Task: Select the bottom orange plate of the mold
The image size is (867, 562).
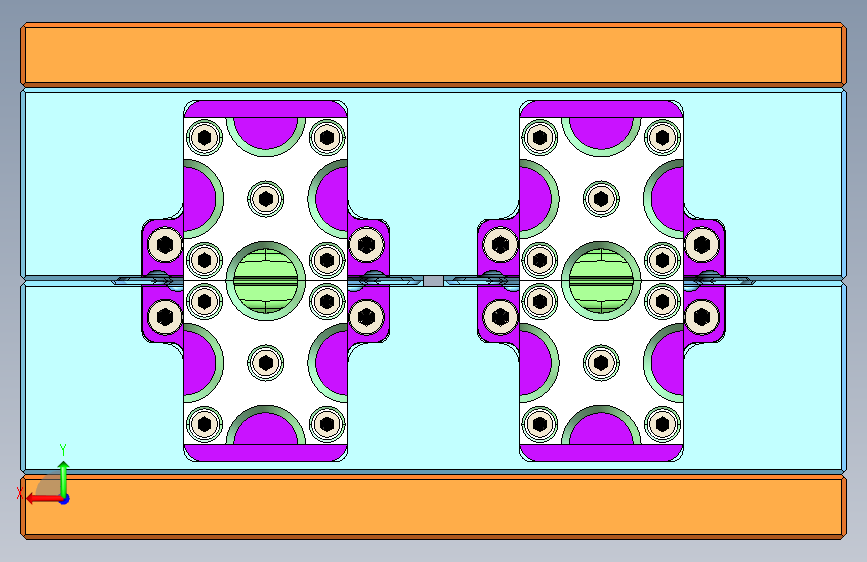Action: click(434, 506)
